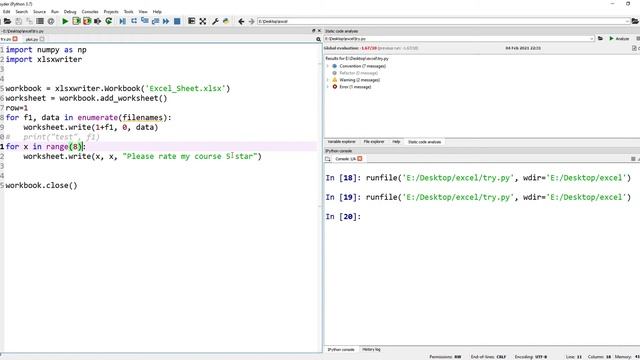Switch to the IPython console bottom tab
This screenshot has width=640, height=360.
341,350
